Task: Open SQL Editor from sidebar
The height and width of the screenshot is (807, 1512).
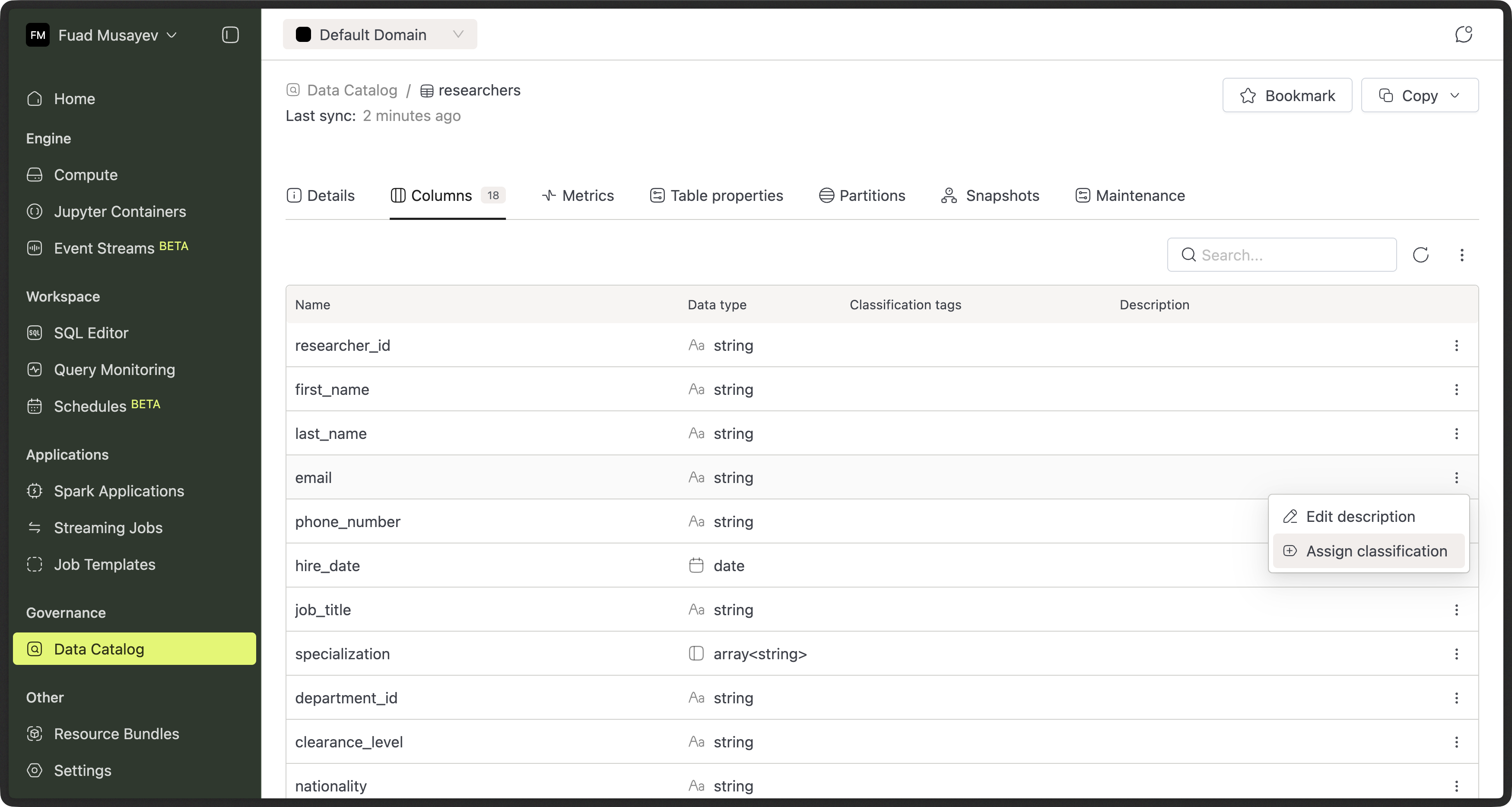Action: point(90,333)
